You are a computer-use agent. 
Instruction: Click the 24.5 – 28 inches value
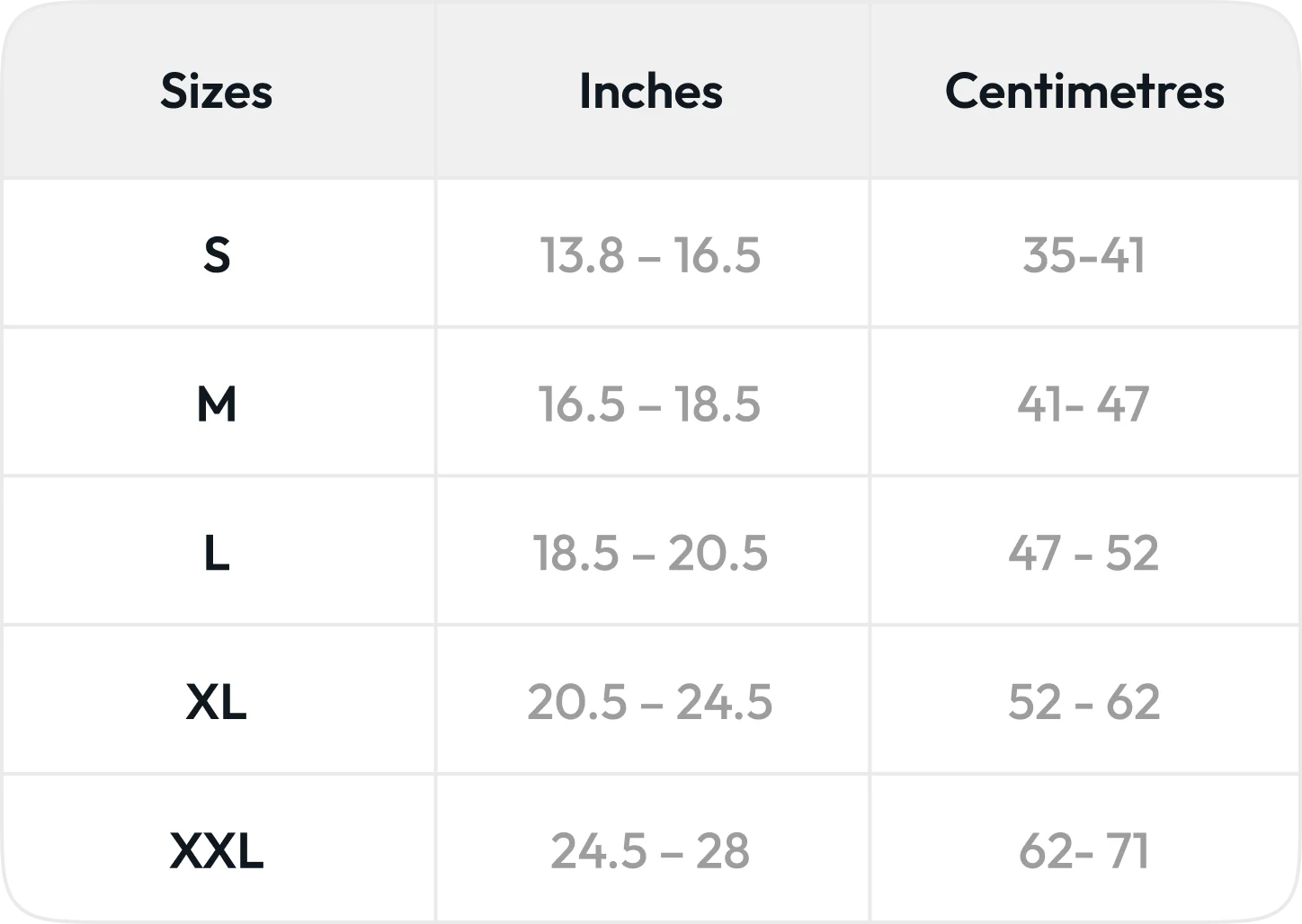point(650,851)
